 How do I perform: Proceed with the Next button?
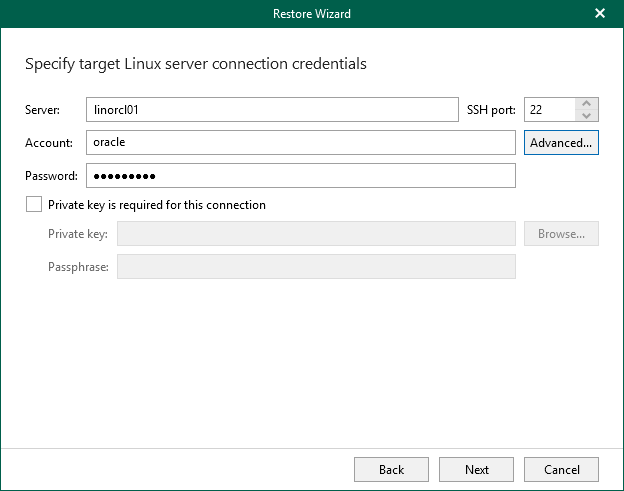click(x=477, y=469)
